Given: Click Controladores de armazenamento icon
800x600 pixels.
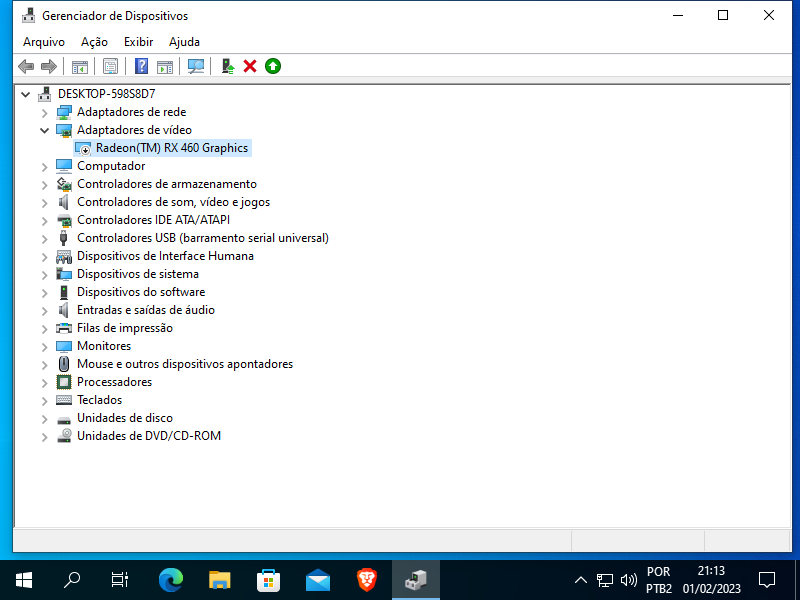Looking at the screenshot, I should coord(64,184).
